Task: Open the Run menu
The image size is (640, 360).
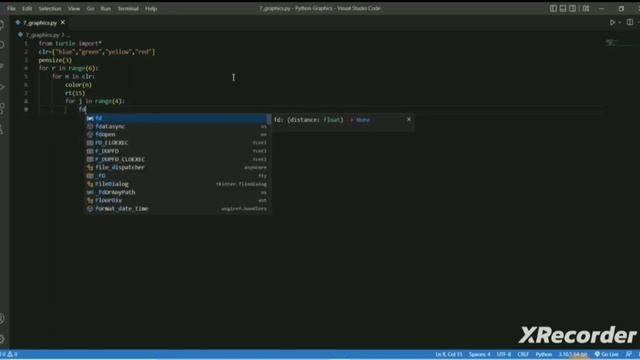Action: point(106,8)
